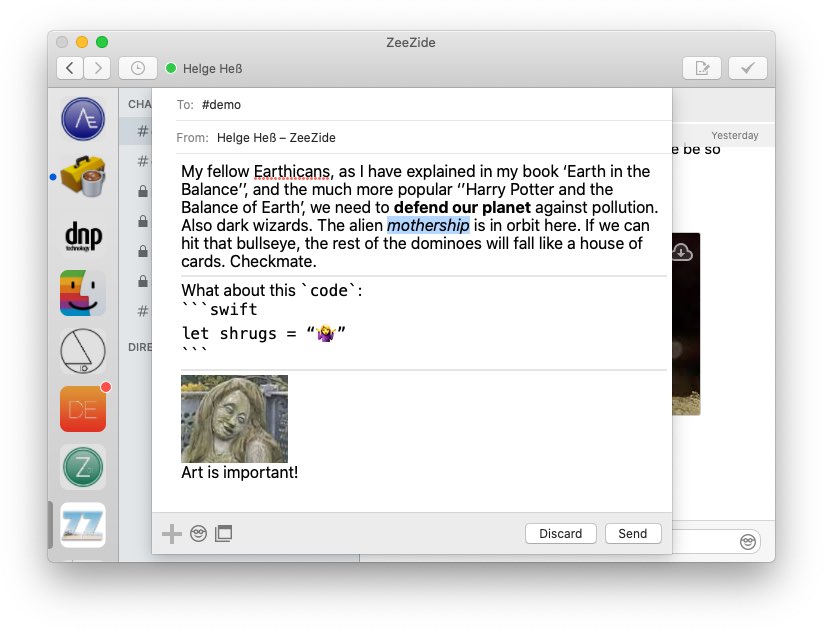Send the drafted message
This screenshot has height=629, width=823.
click(x=633, y=533)
